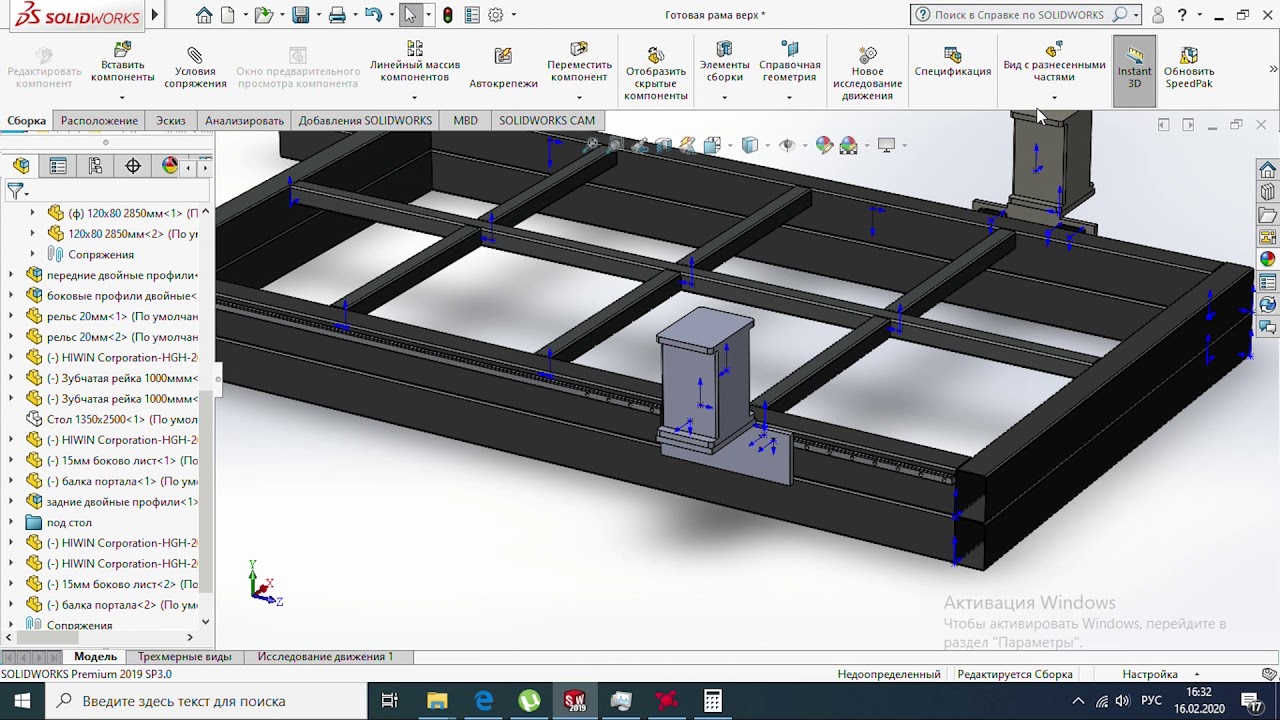Open the 'Исследование движения 1' tab

click(x=325, y=657)
